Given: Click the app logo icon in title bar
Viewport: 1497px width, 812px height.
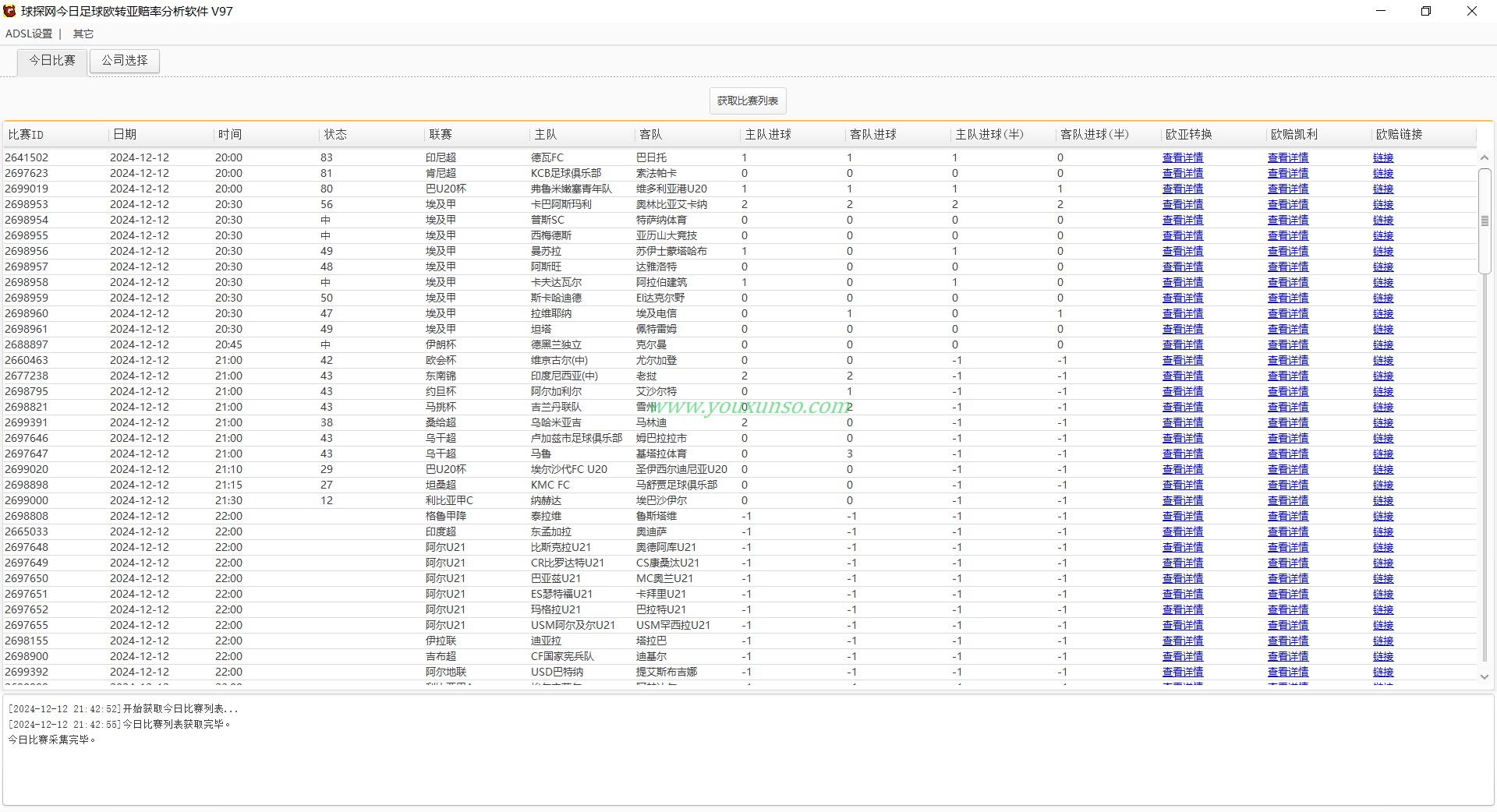Looking at the screenshot, I should 10,11.
